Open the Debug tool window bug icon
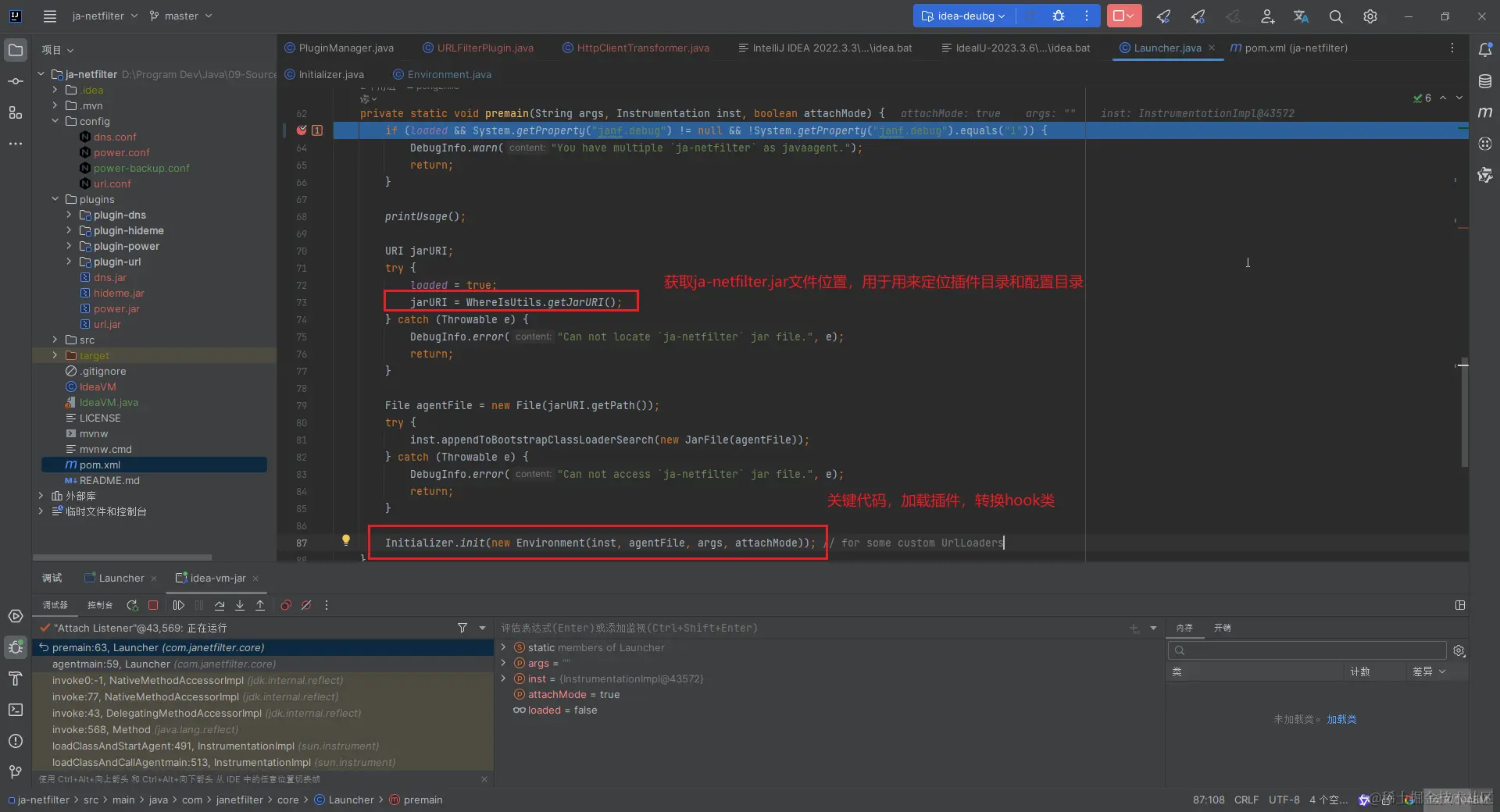This screenshot has width=1500, height=812. [x=15, y=647]
